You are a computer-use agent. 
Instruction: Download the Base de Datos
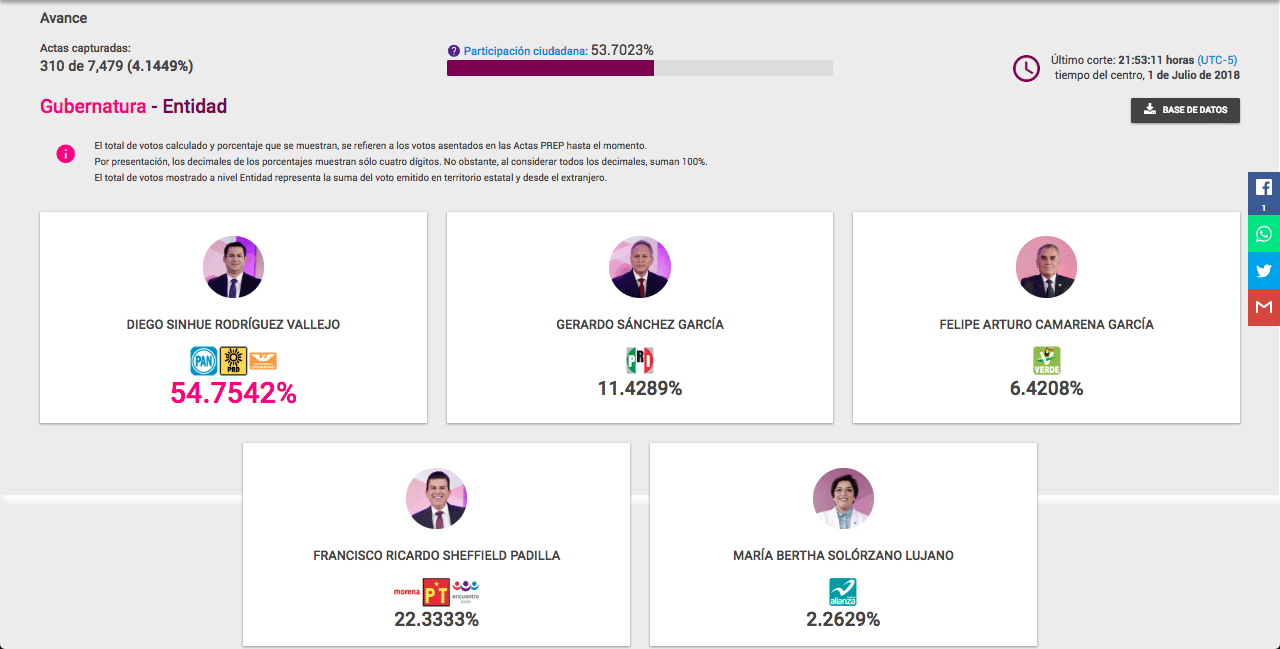tap(1185, 110)
